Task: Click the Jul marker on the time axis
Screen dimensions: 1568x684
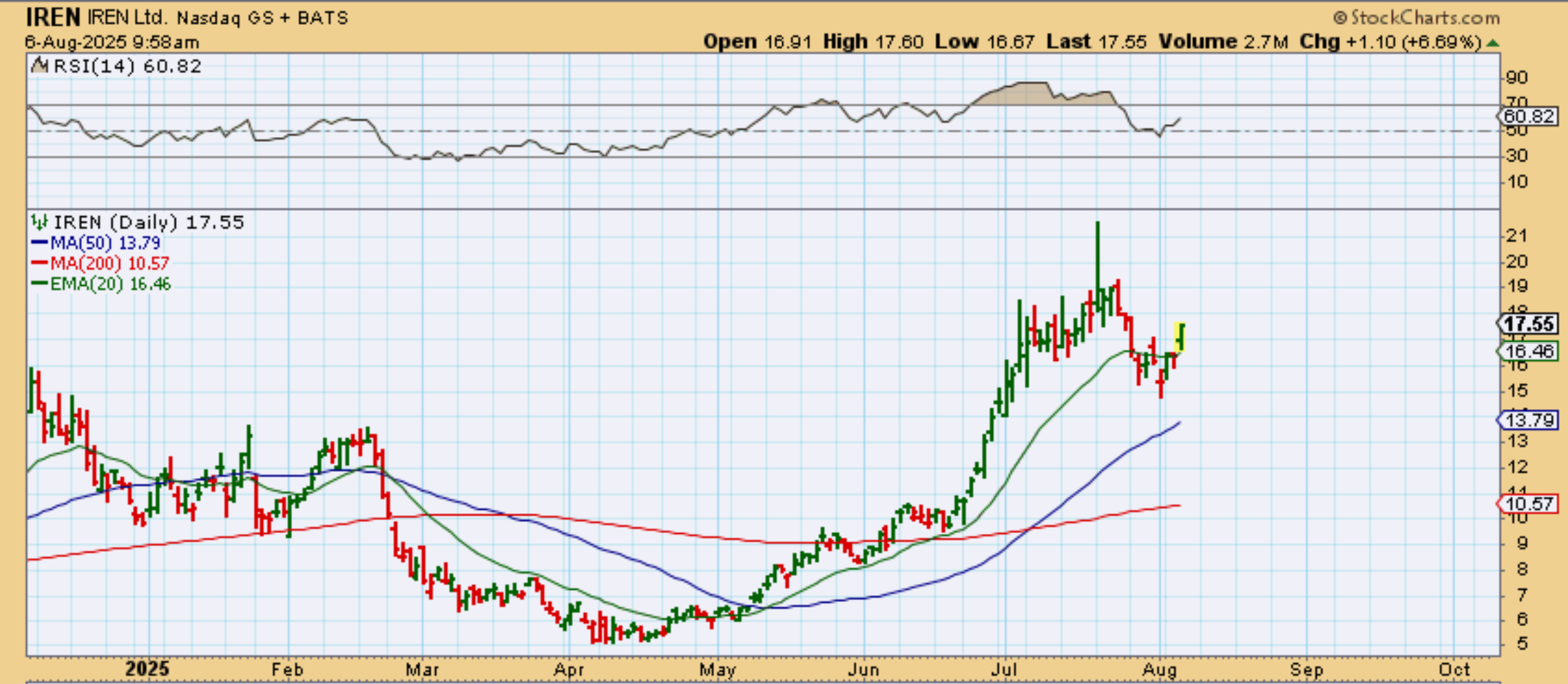Action: [1005, 670]
